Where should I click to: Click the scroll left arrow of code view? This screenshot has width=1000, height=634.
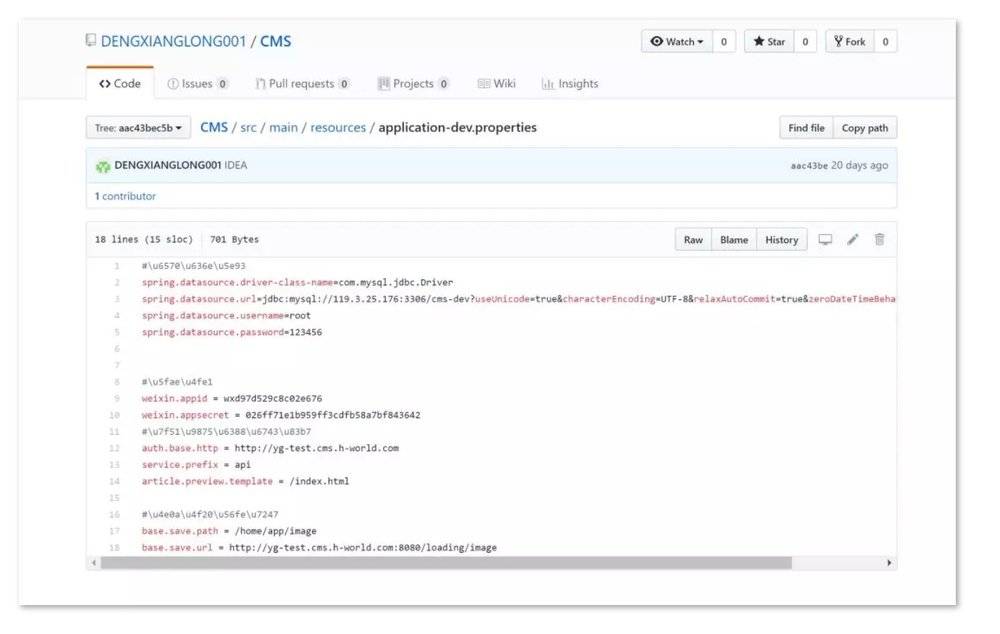(x=94, y=563)
